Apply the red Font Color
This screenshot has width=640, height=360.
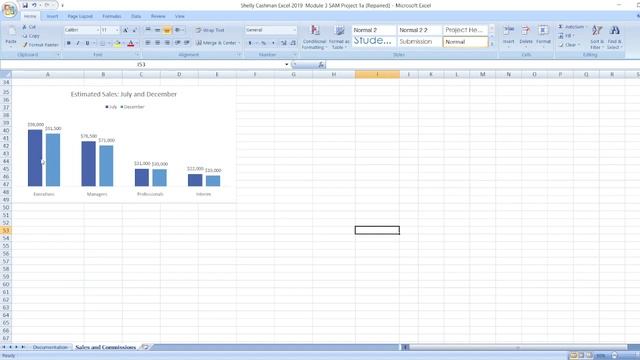(x=131, y=43)
